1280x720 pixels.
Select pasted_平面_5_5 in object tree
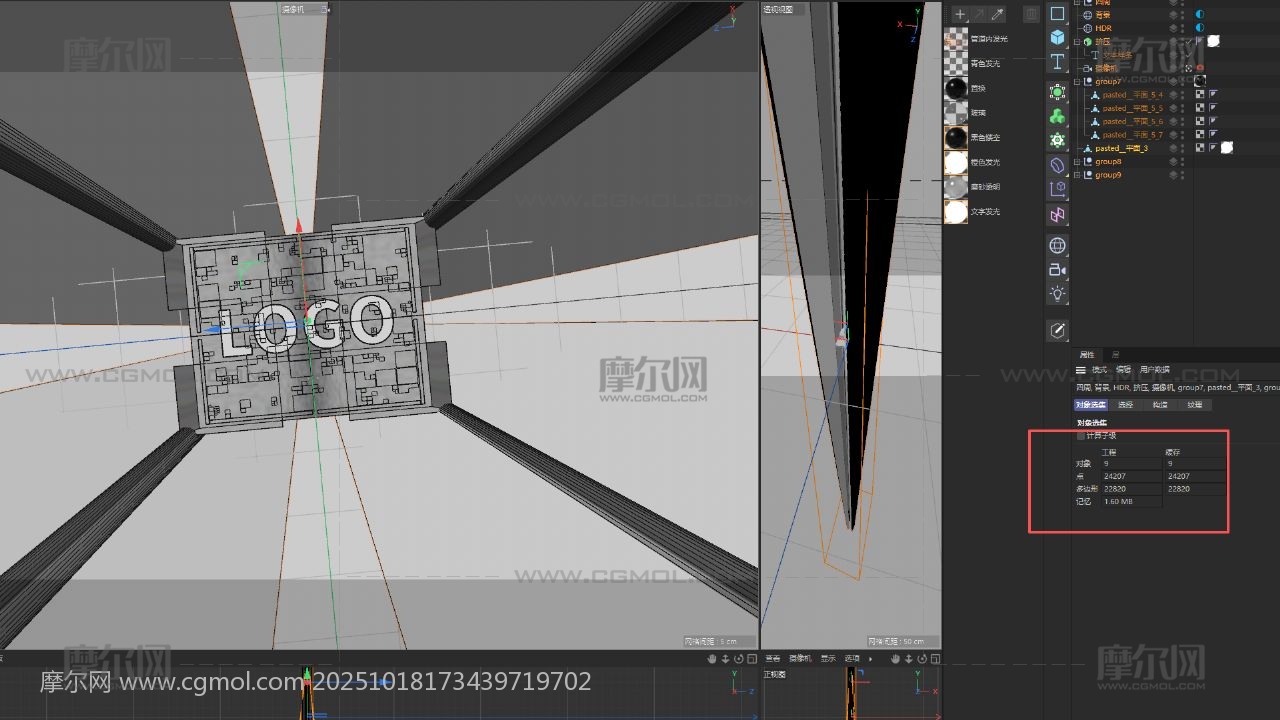pos(1132,108)
